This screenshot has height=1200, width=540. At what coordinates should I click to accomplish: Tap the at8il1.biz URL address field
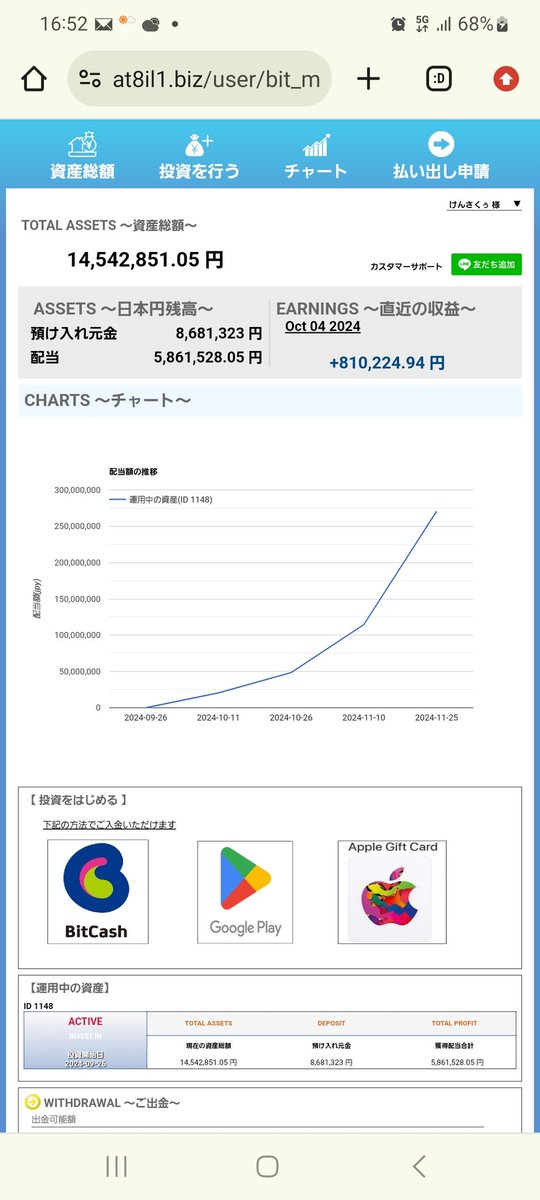200,79
